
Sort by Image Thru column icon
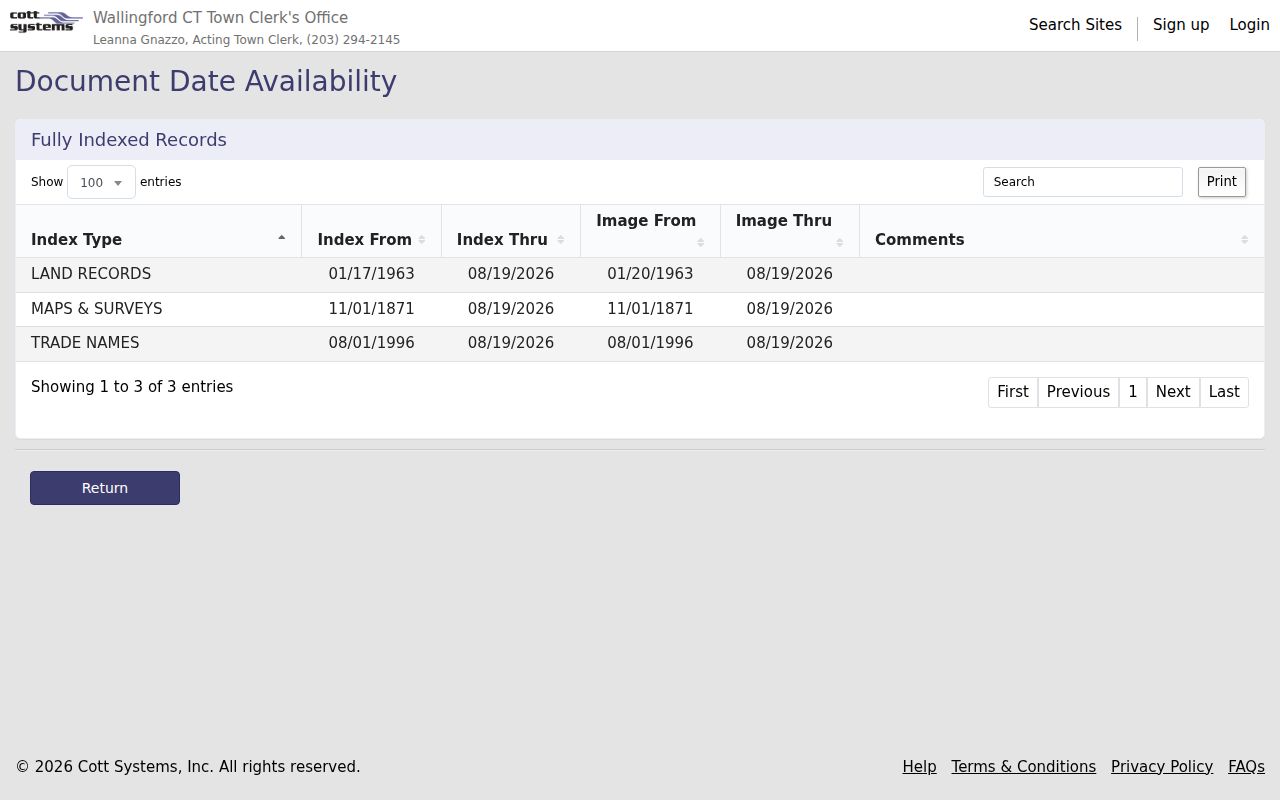[839, 242]
